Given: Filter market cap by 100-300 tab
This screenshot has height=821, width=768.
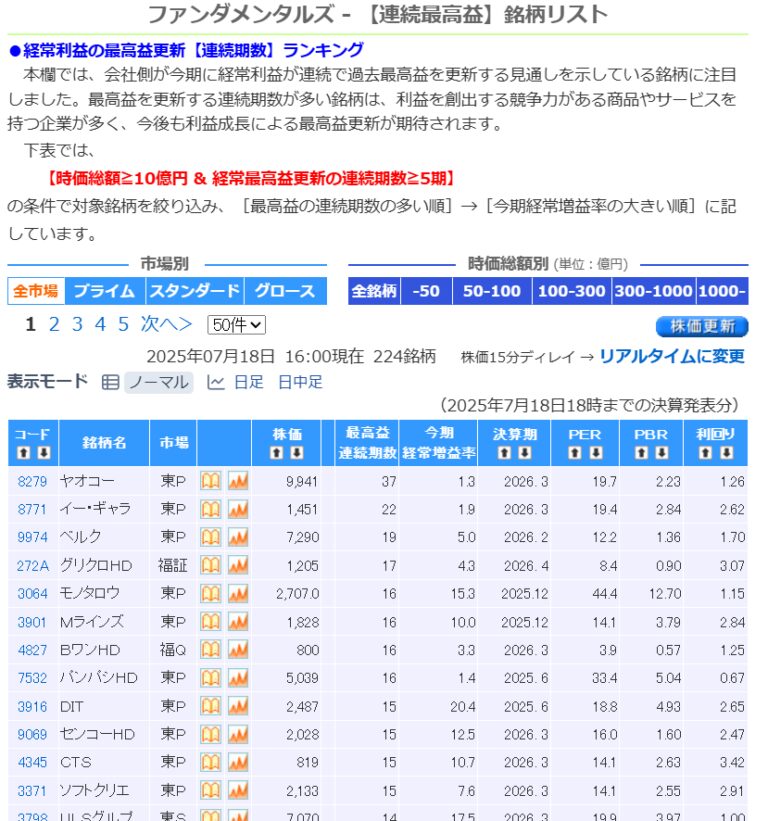Looking at the screenshot, I should click(x=571, y=291).
